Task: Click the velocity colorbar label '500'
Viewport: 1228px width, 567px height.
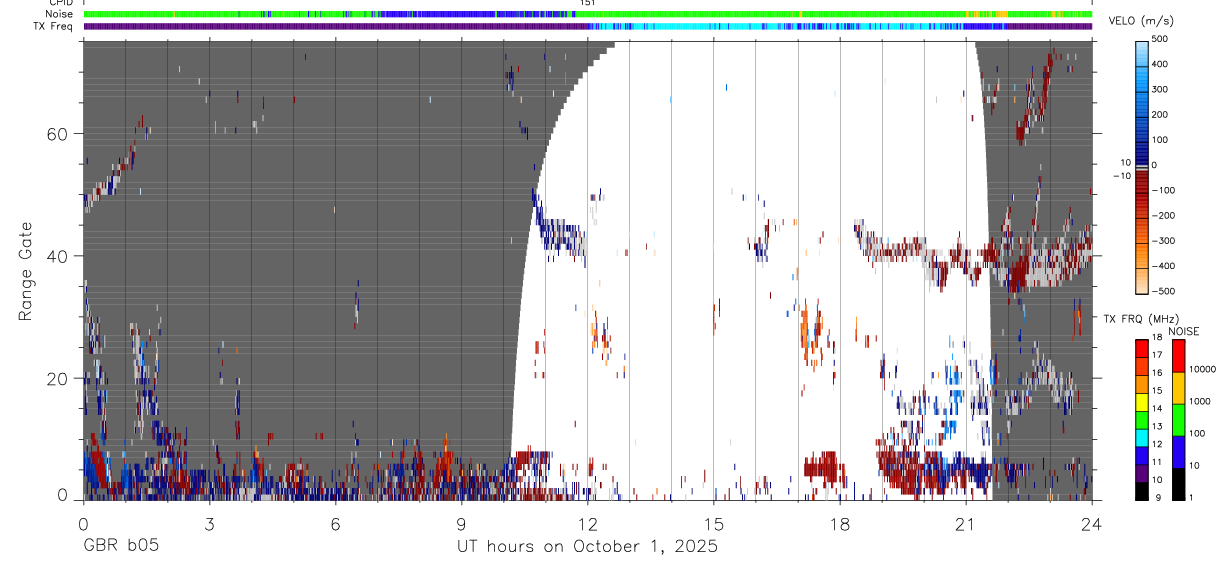Action: (1161, 39)
